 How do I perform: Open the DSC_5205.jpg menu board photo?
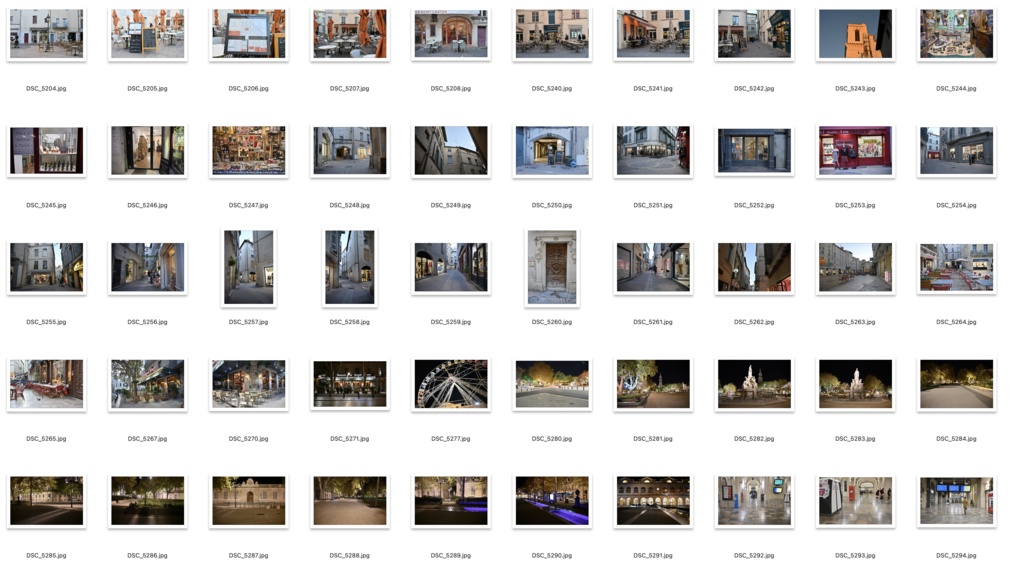click(x=148, y=34)
